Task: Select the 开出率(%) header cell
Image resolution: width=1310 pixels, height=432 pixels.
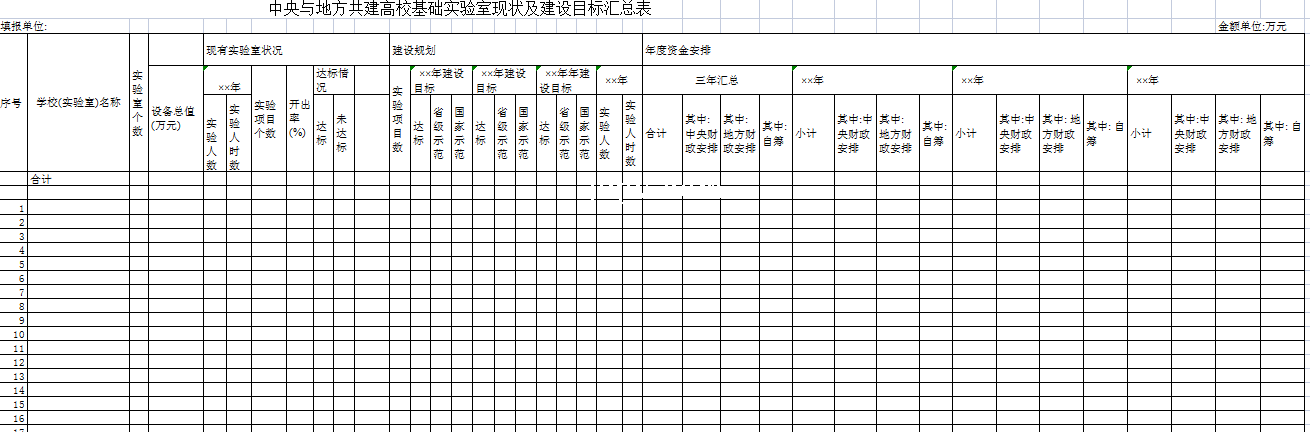Action: (299, 118)
